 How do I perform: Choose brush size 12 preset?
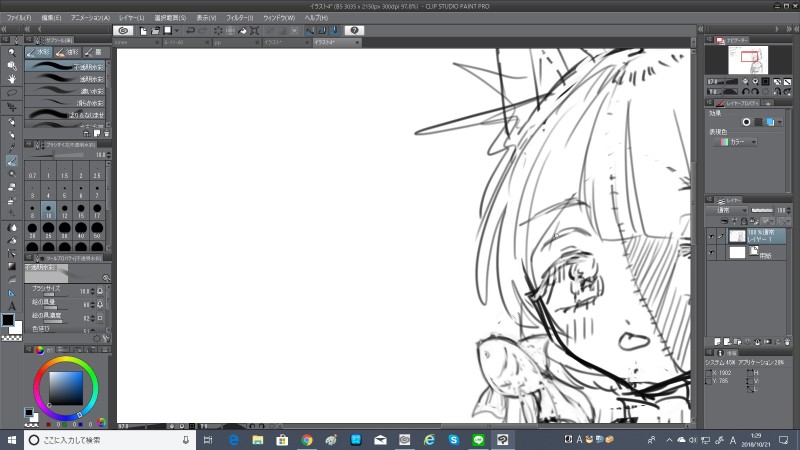64,210
